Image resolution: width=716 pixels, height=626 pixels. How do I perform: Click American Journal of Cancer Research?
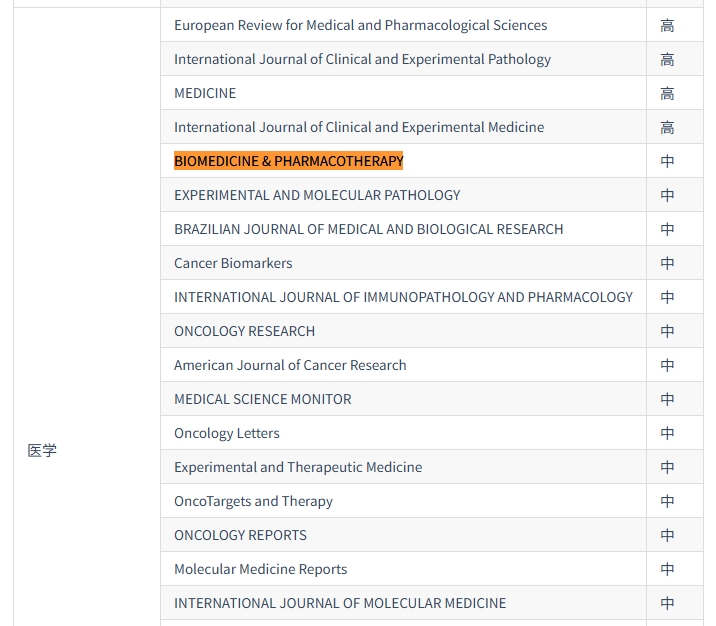click(290, 365)
